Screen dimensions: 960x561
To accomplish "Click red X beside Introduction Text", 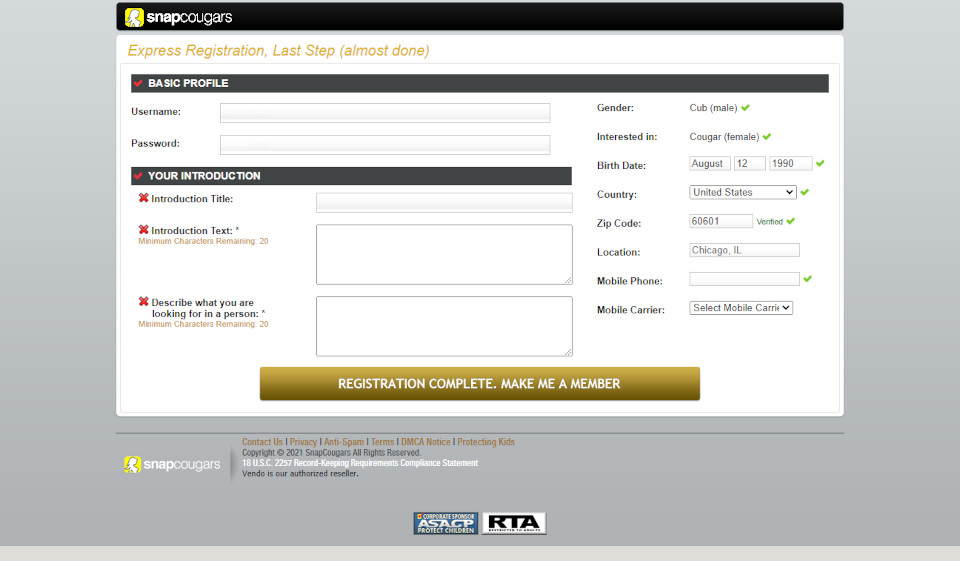I will click(x=144, y=230).
